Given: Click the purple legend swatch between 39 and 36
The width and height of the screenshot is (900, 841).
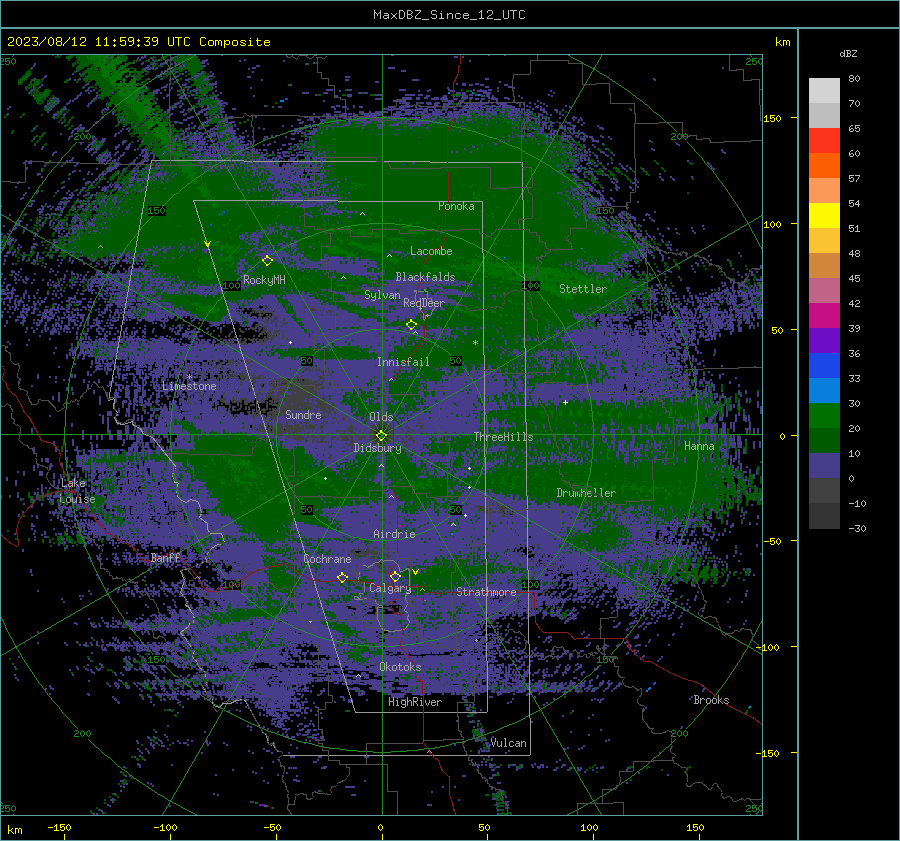Looking at the screenshot, I should [x=824, y=341].
